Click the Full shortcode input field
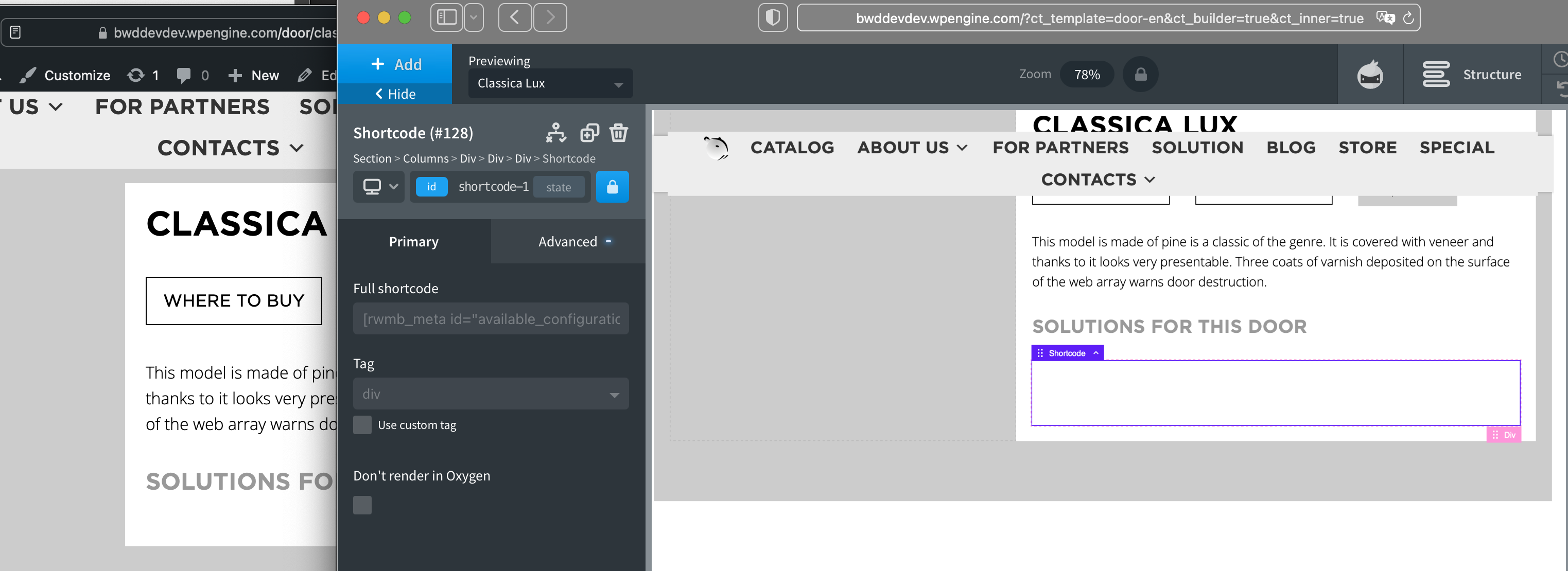 (x=491, y=318)
